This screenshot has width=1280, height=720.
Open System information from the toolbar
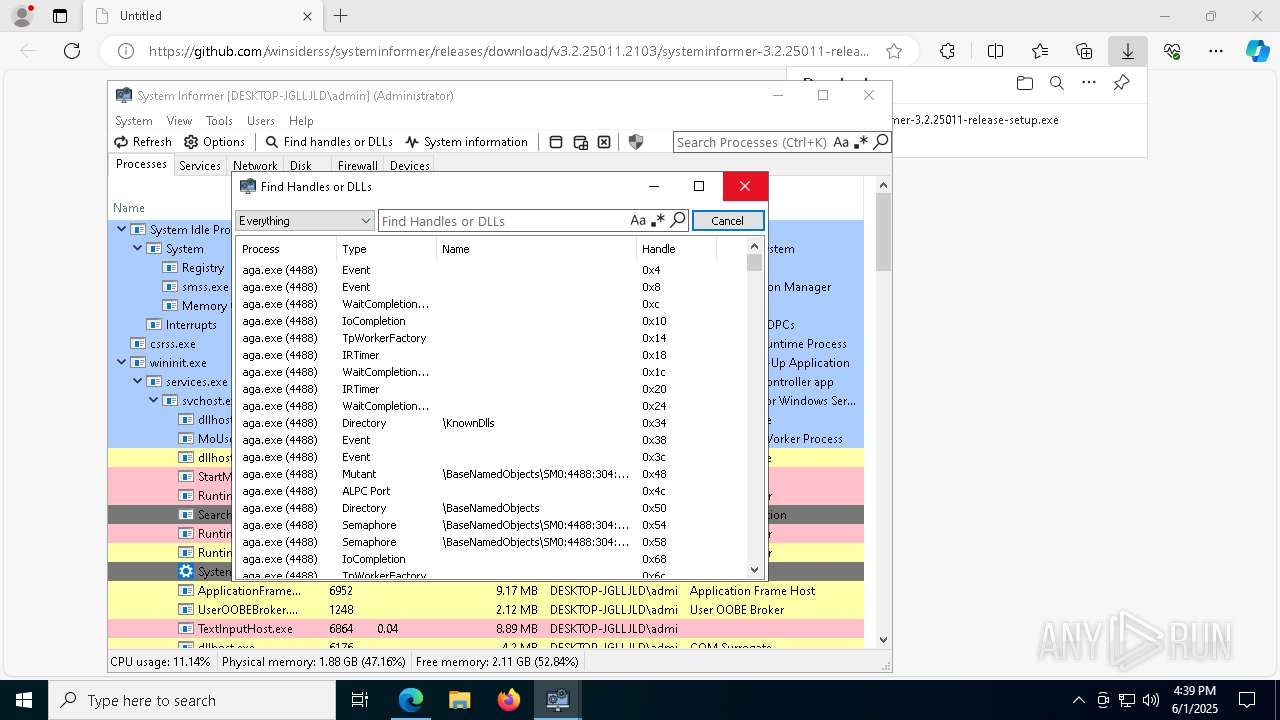tap(466, 142)
